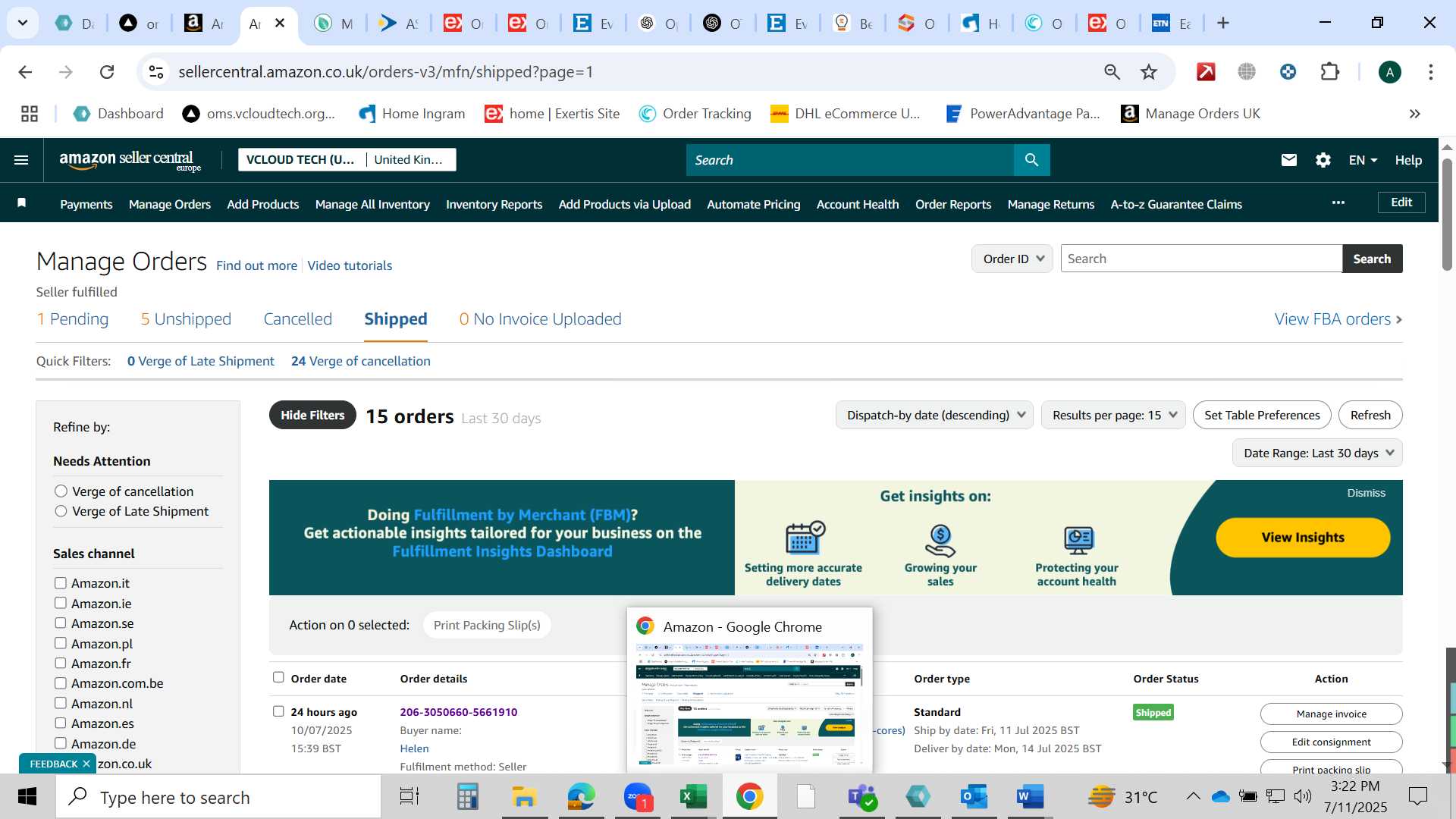Check the Amazon.com.be sales channel
The image size is (1456, 819).
(61, 683)
